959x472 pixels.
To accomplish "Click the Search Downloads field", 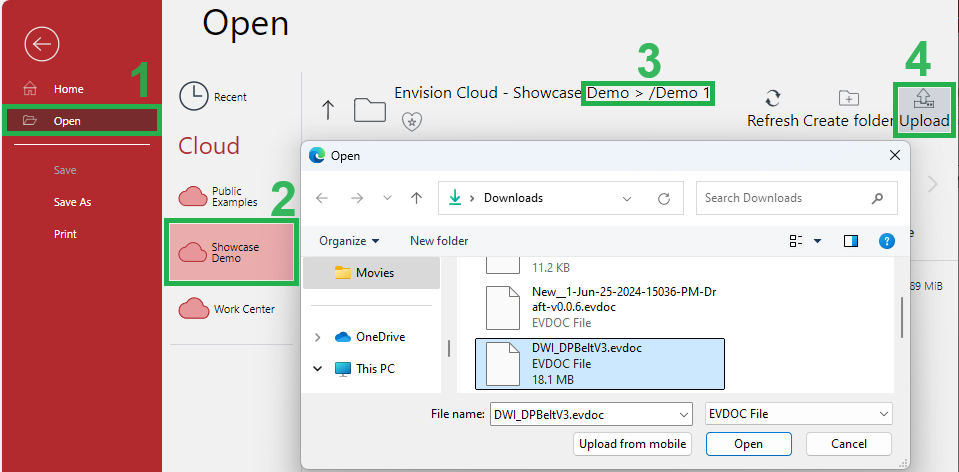I will pos(797,198).
